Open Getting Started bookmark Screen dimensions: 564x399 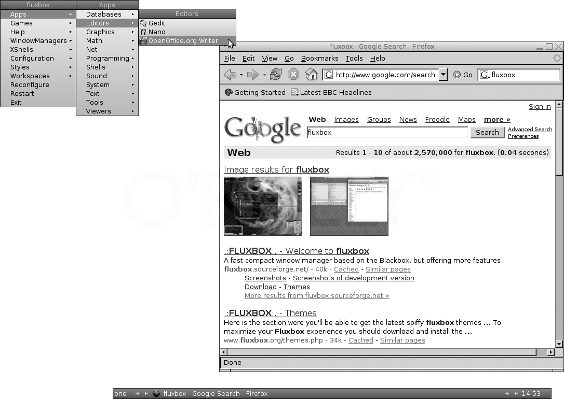tap(255, 92)
